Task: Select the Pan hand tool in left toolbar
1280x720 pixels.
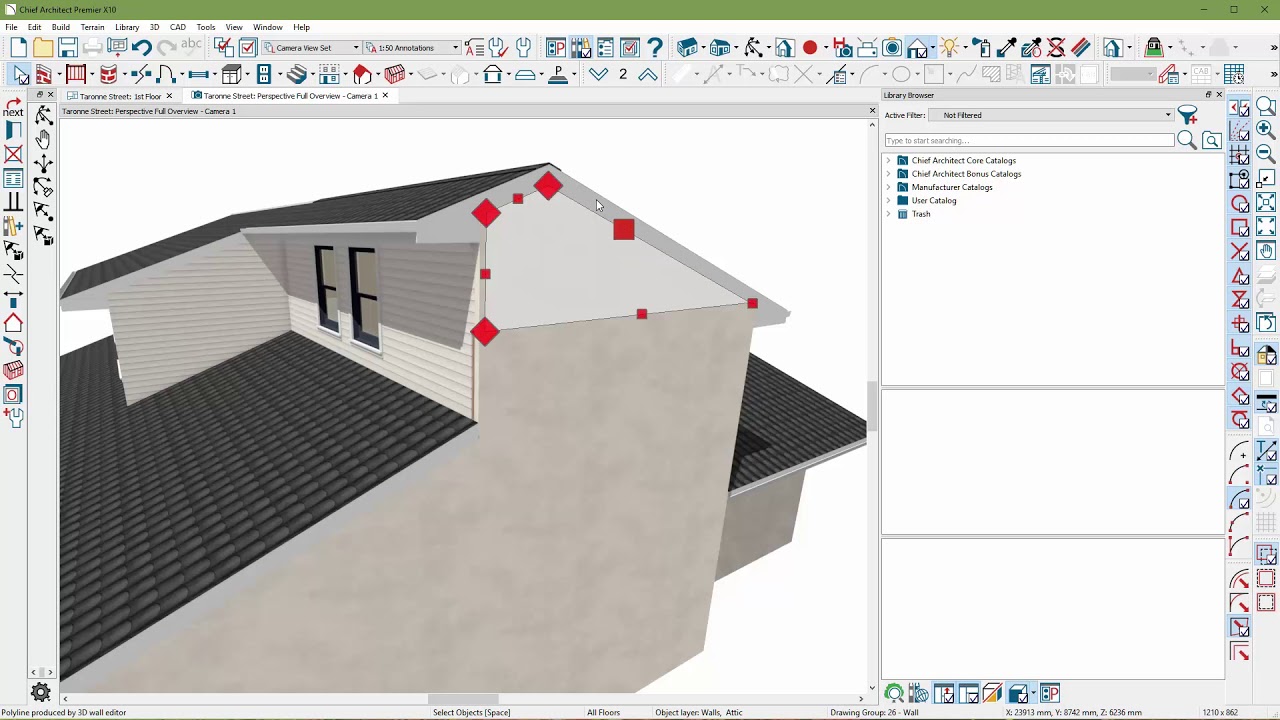Action: pyautogui.click(x=43, y=140)
